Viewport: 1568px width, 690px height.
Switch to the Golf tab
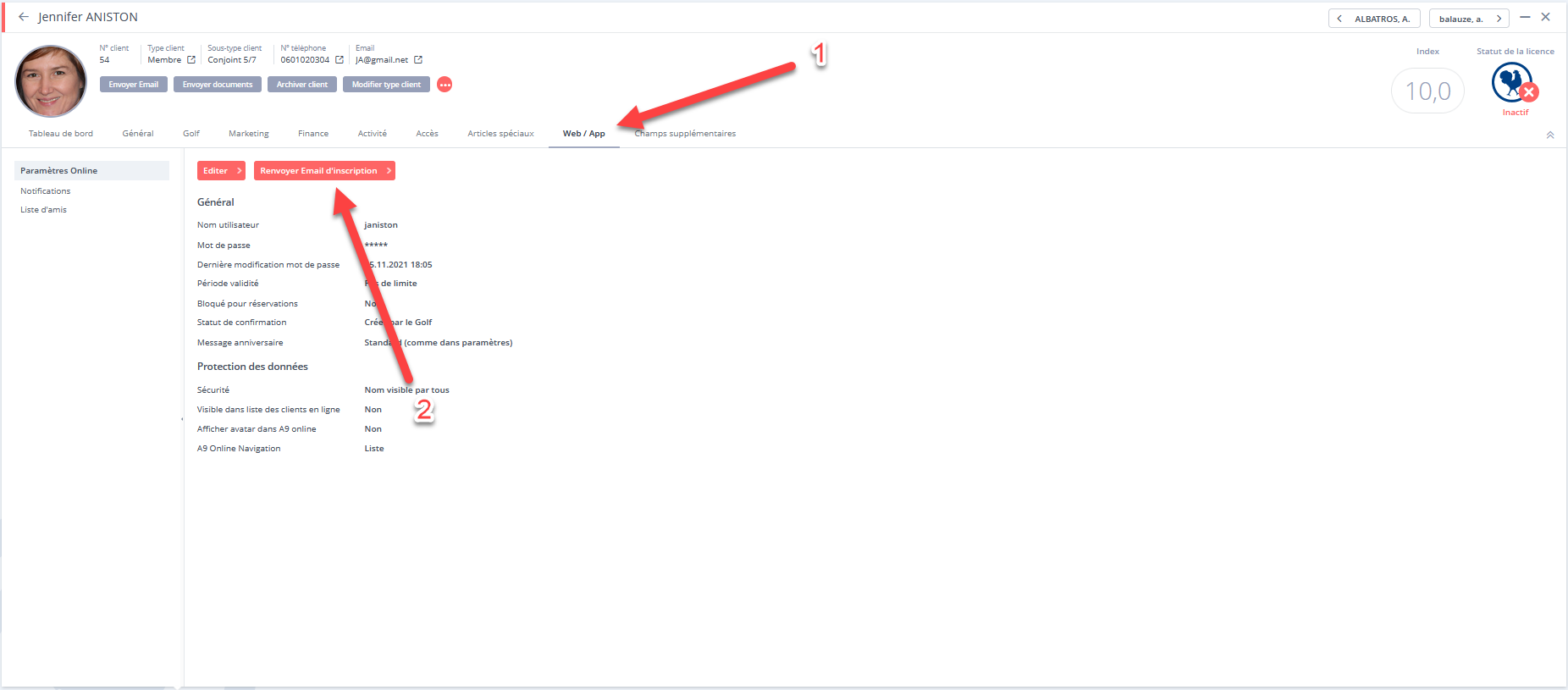pyautogui.click(x=191, y=134)
